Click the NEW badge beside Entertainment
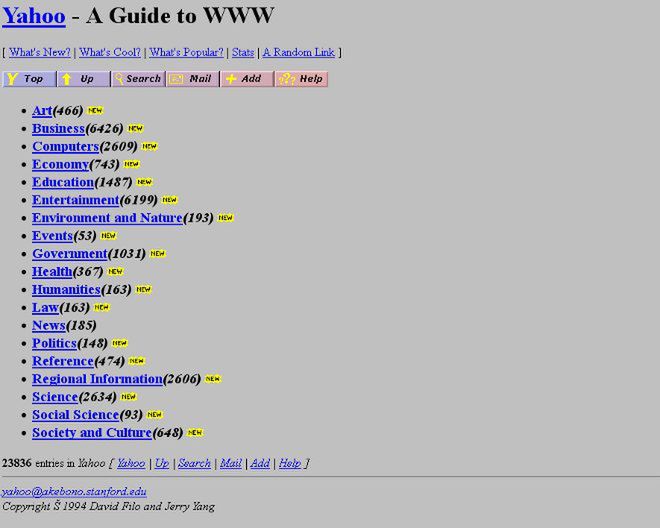 point(170,200)
